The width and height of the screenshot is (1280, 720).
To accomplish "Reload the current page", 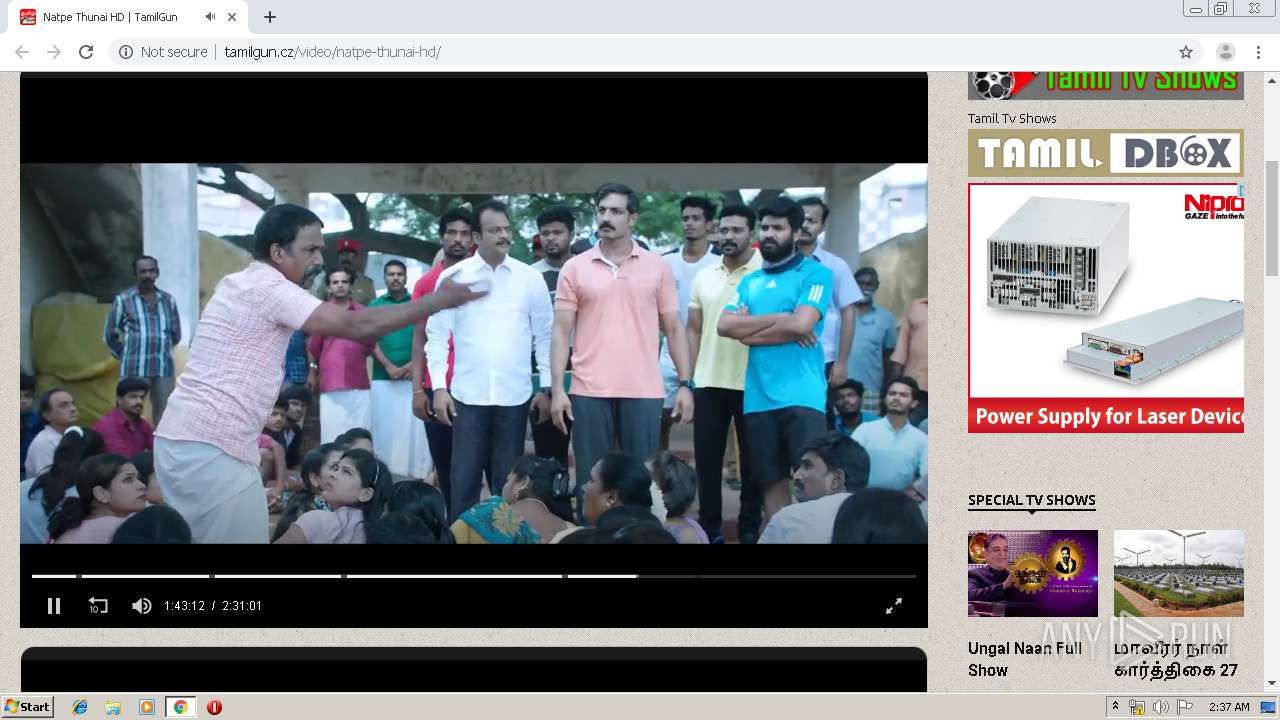I will pyautogui.click(x=86, y=52).
